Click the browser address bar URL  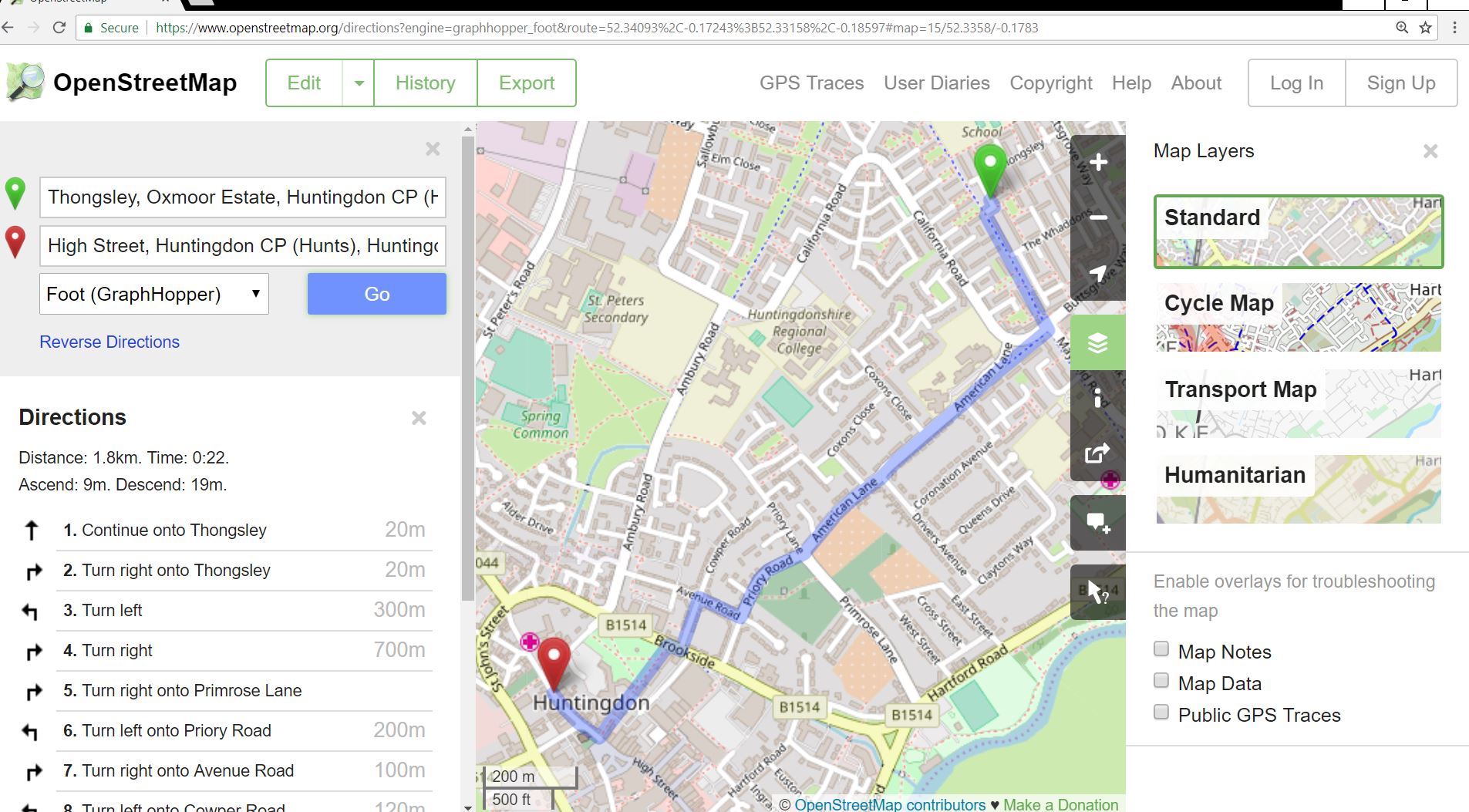(x=597, y=28)
